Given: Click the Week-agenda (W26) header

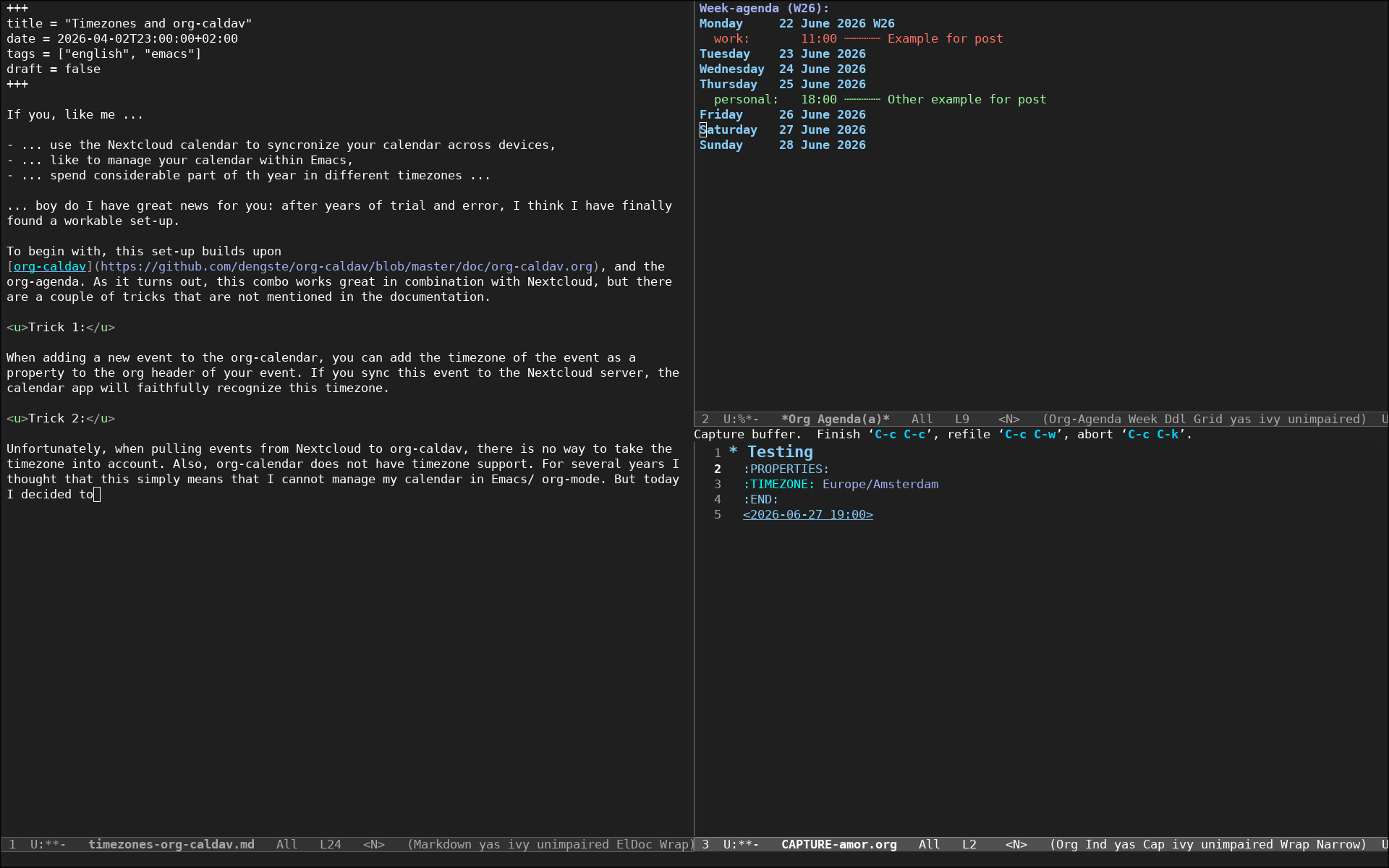Looking at the screenshot, I should [764, 8].
